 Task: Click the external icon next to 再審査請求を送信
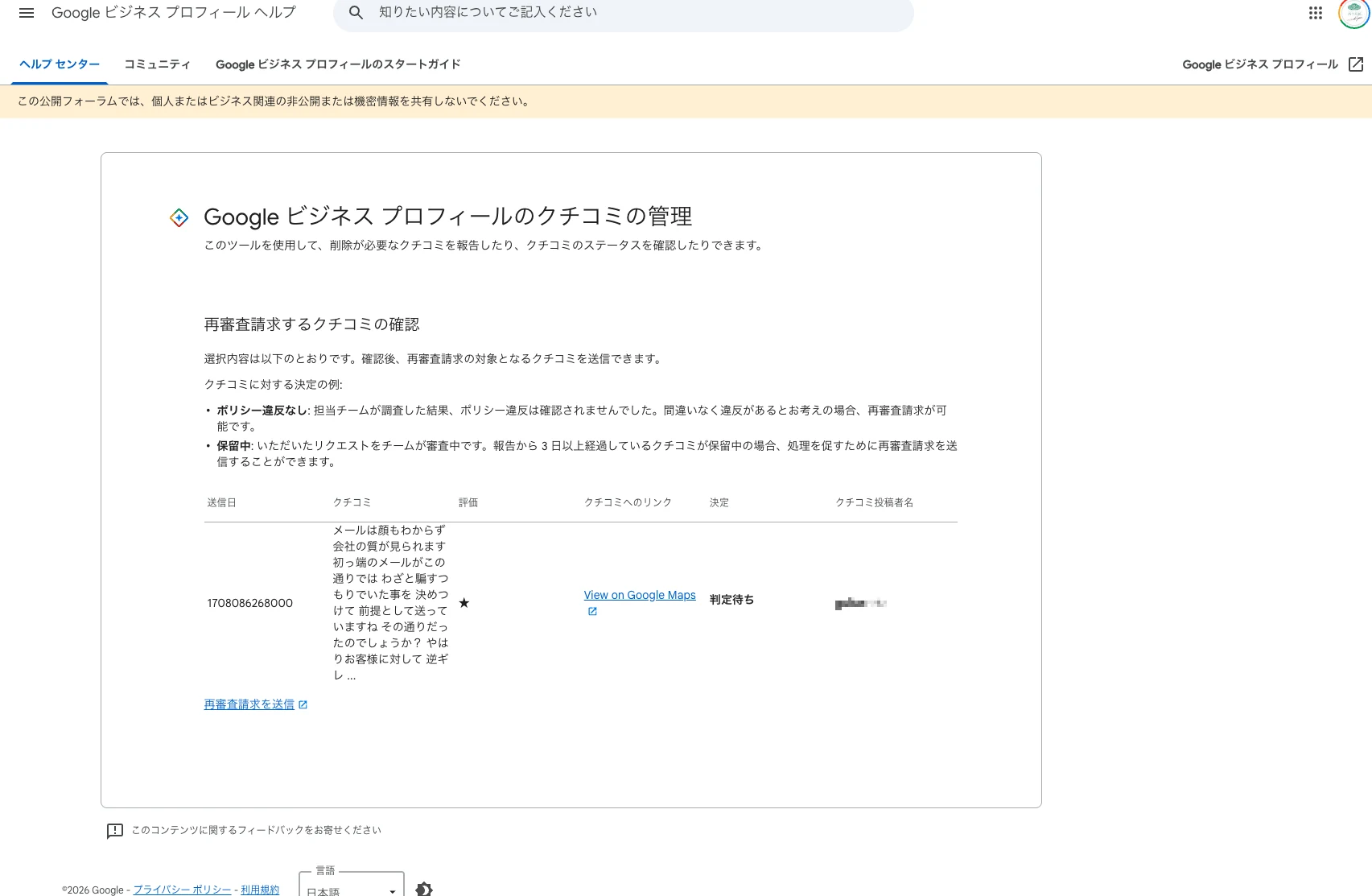click(x=303, y=704)
